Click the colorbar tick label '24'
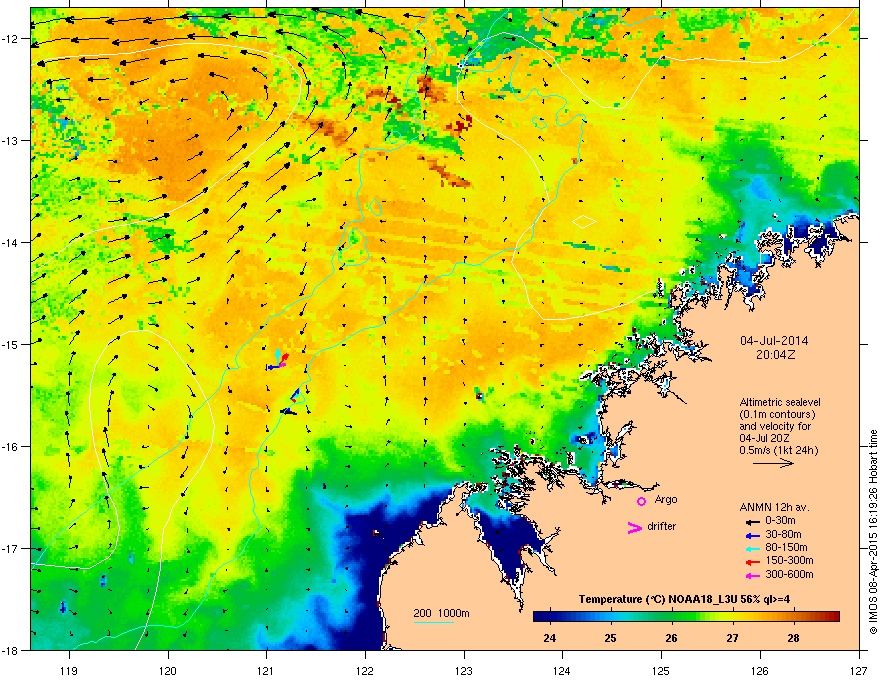The height and width of the screenshot is (680, 880). pos(549,638)
